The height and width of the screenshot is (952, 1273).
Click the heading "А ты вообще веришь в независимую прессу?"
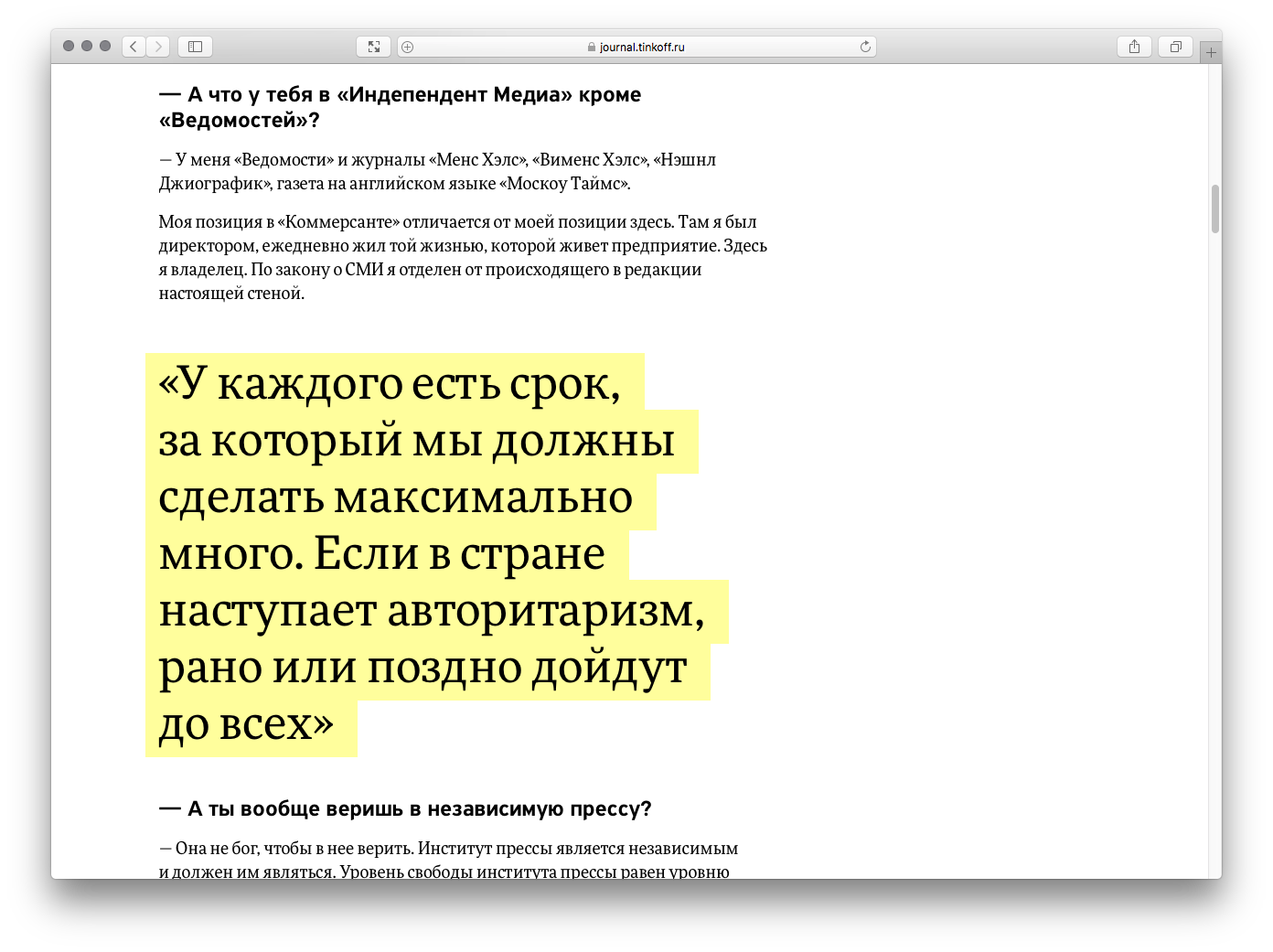(x=405, y=808)
